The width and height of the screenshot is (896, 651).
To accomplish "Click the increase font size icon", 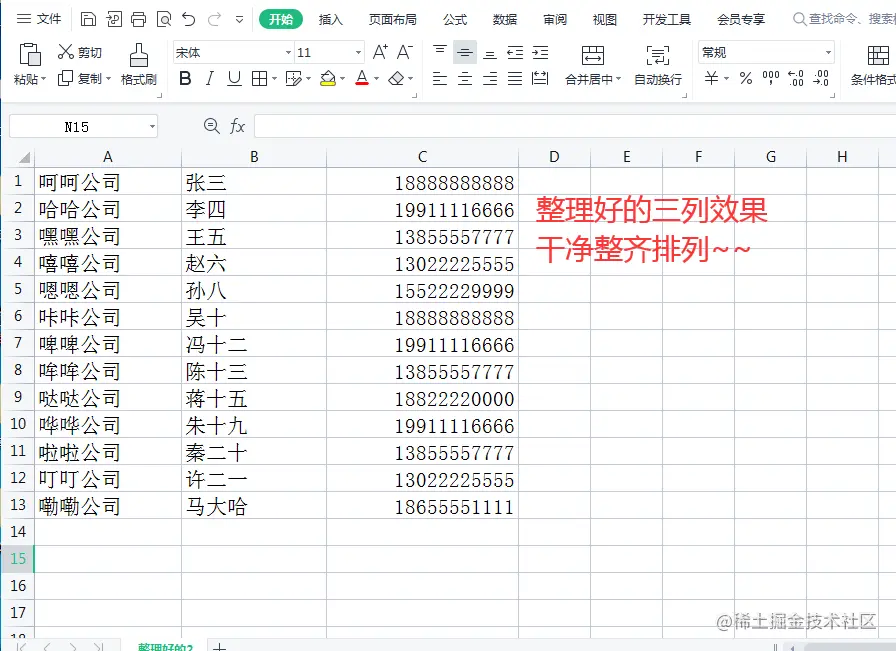I will 379,50.
